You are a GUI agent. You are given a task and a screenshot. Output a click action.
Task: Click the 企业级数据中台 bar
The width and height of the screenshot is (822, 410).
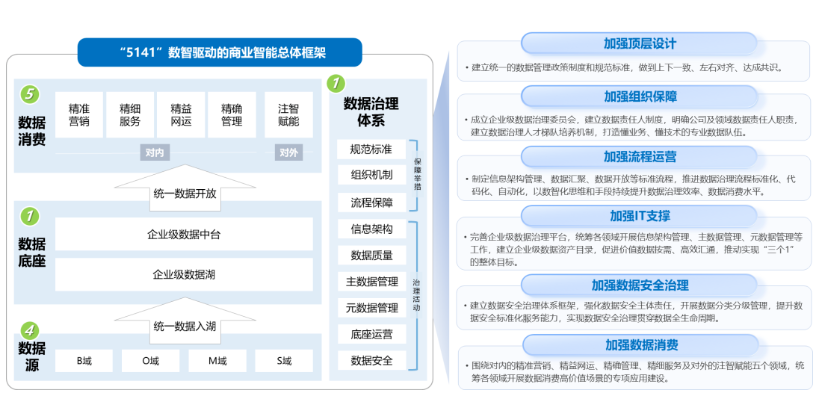click(184, 234)
